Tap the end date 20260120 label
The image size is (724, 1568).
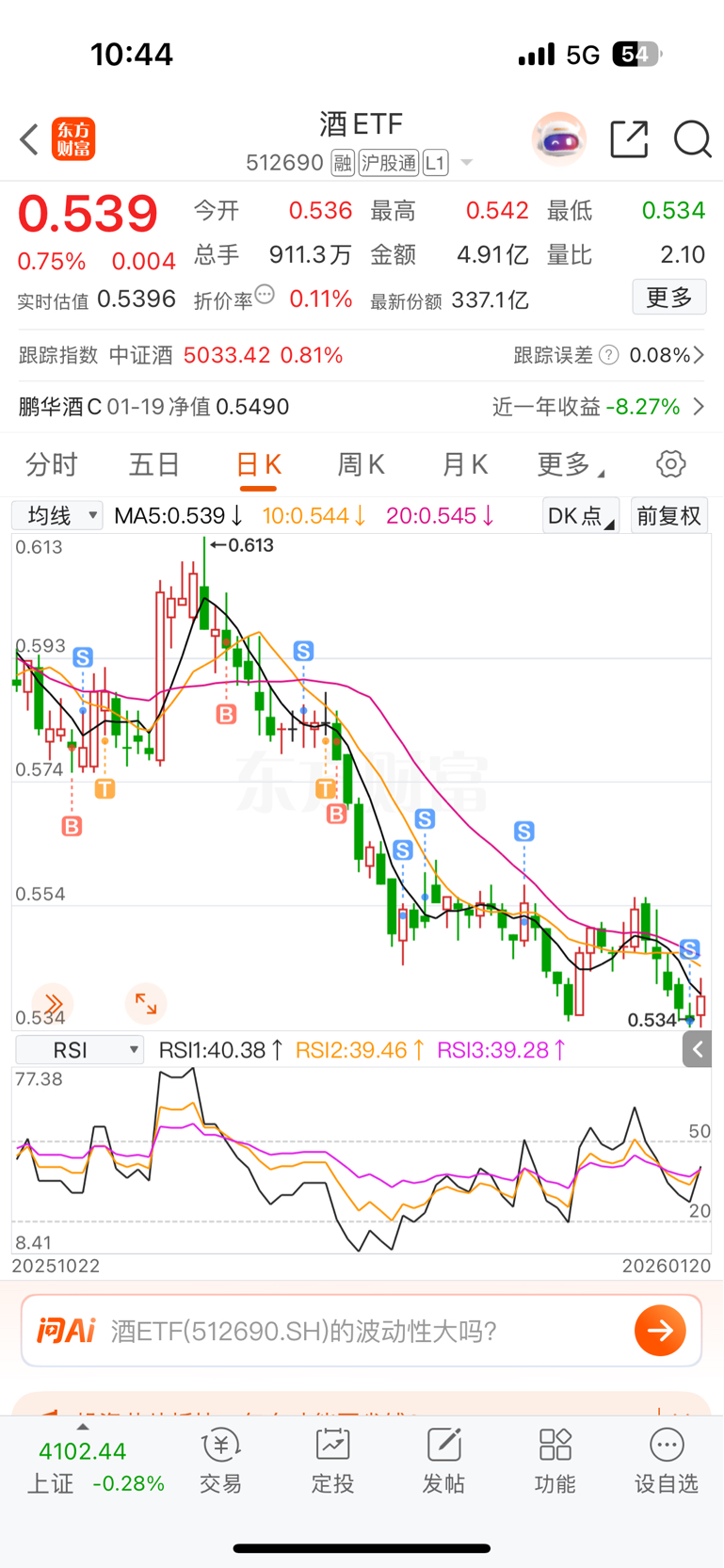point(667,1267)
